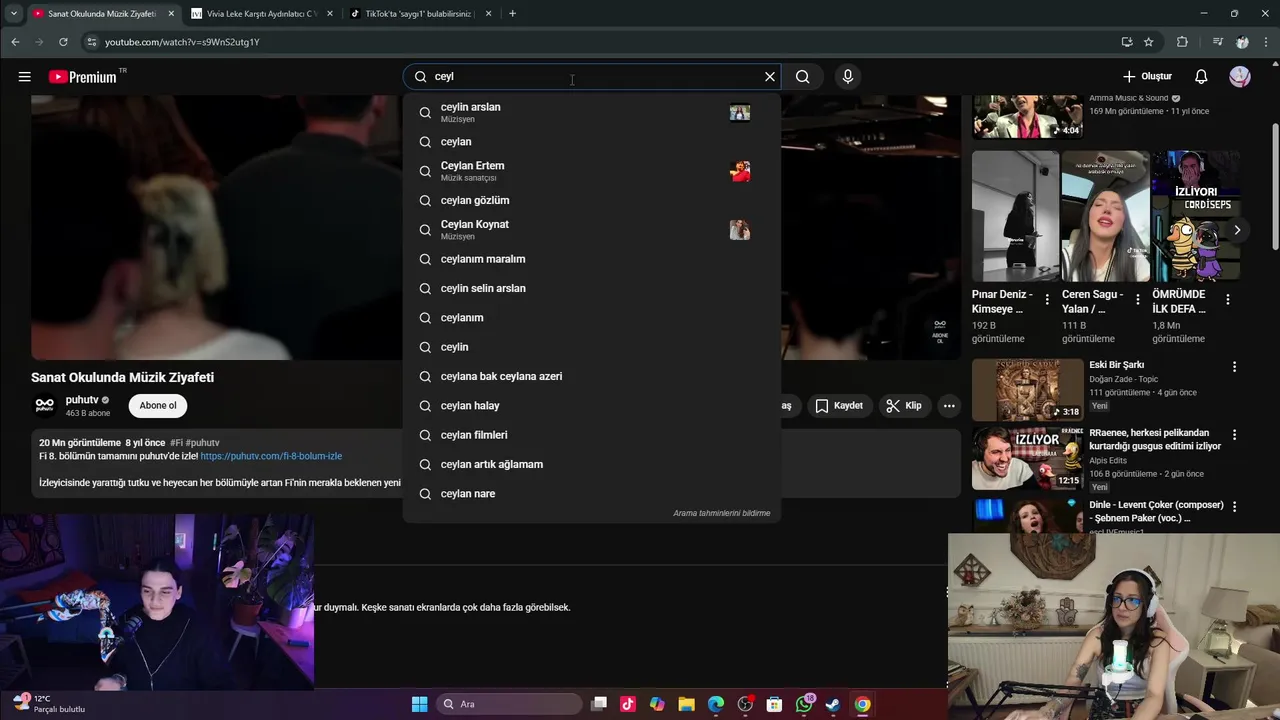The height and width of the screenshot is (720, 1280).
Task: Click 'Arama tahminlerini bildirme' report link
Action: (x=721, y=513)
